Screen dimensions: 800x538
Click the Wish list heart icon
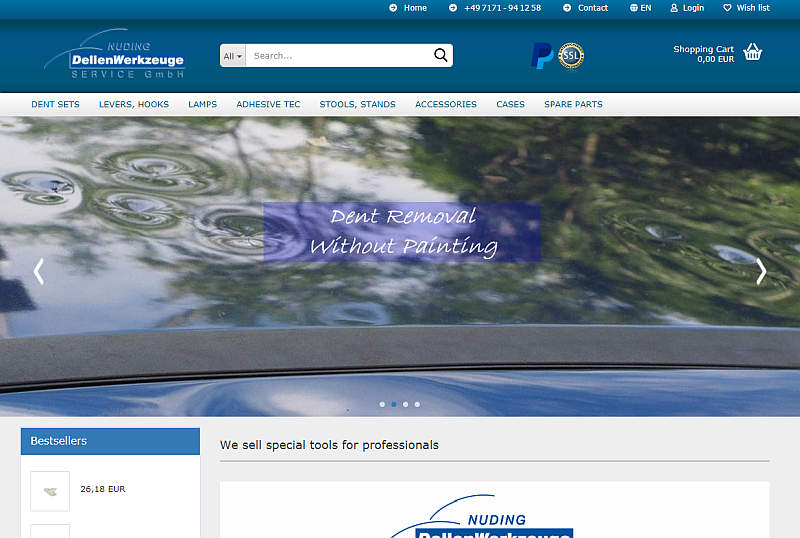pyautogui.click(x=728, y=8)
